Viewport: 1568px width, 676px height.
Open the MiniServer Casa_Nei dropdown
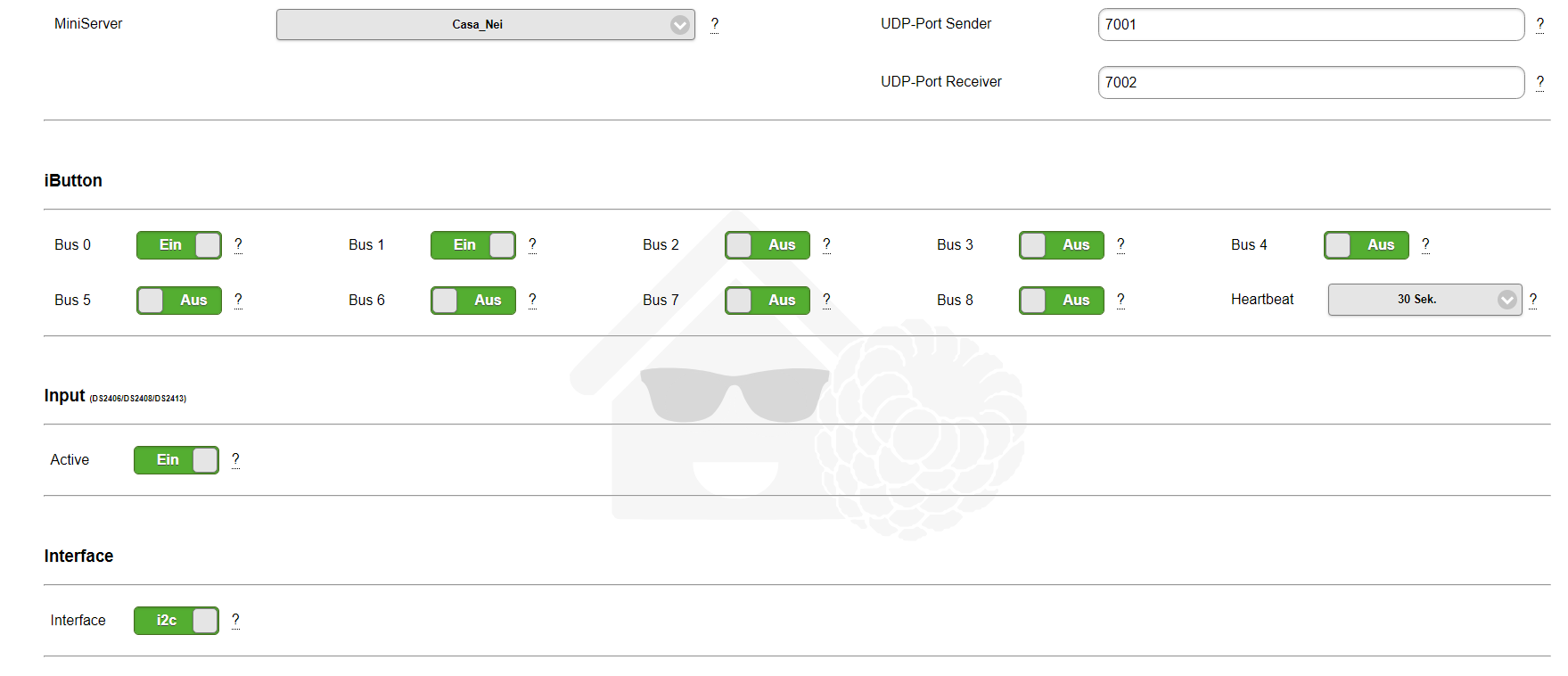[x=485, y=25]
